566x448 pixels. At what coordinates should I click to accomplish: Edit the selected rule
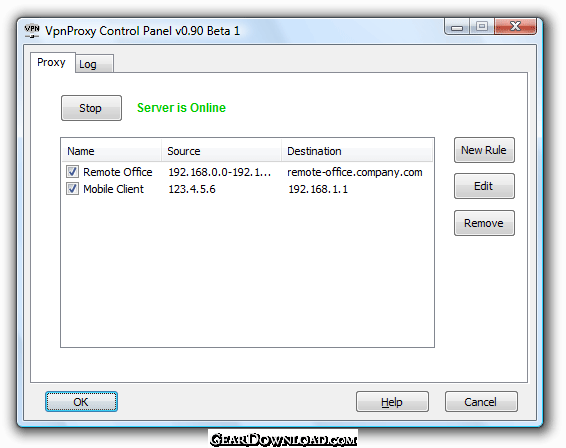(x=484, y=186)
